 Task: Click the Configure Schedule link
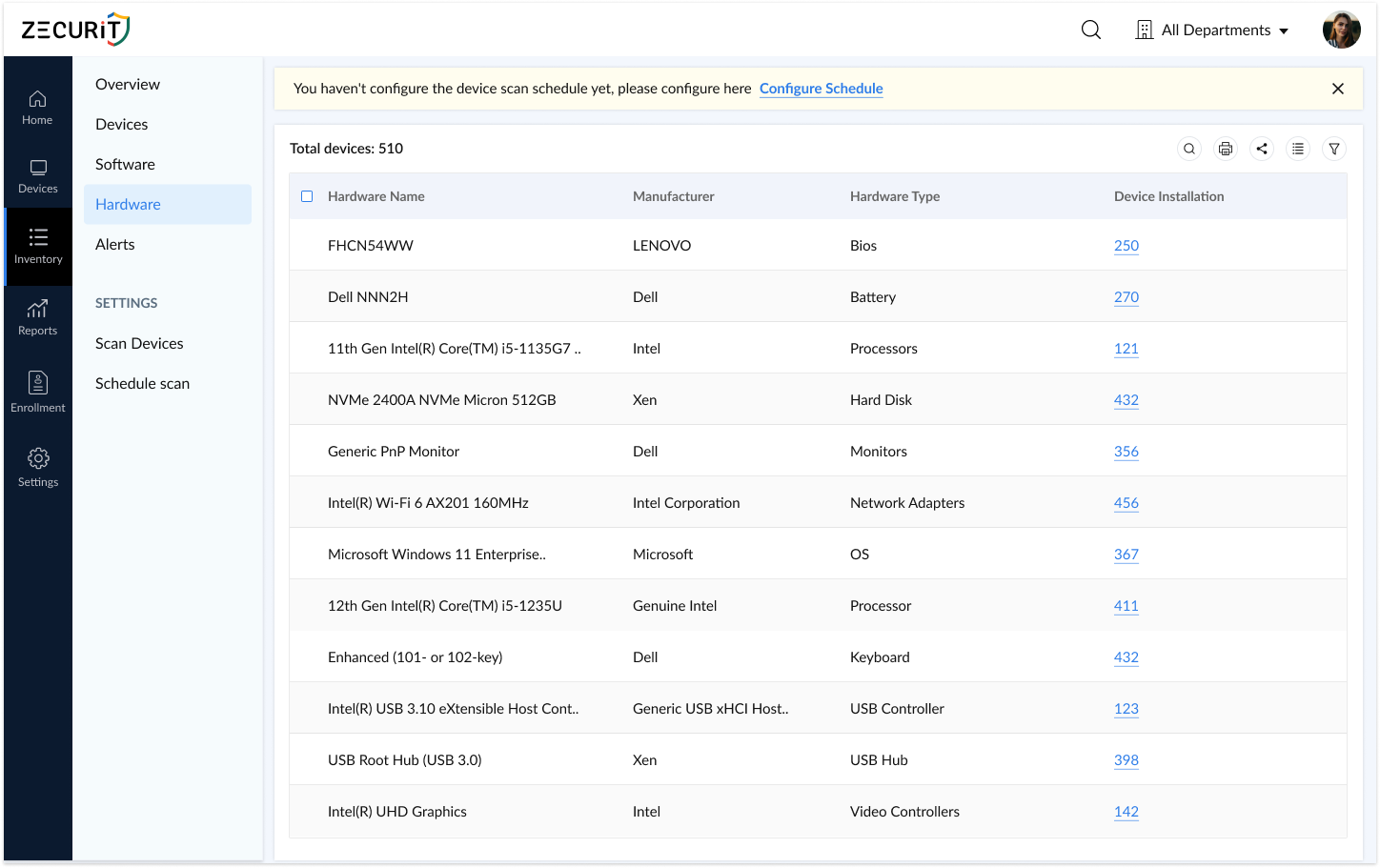pos(821,89)
